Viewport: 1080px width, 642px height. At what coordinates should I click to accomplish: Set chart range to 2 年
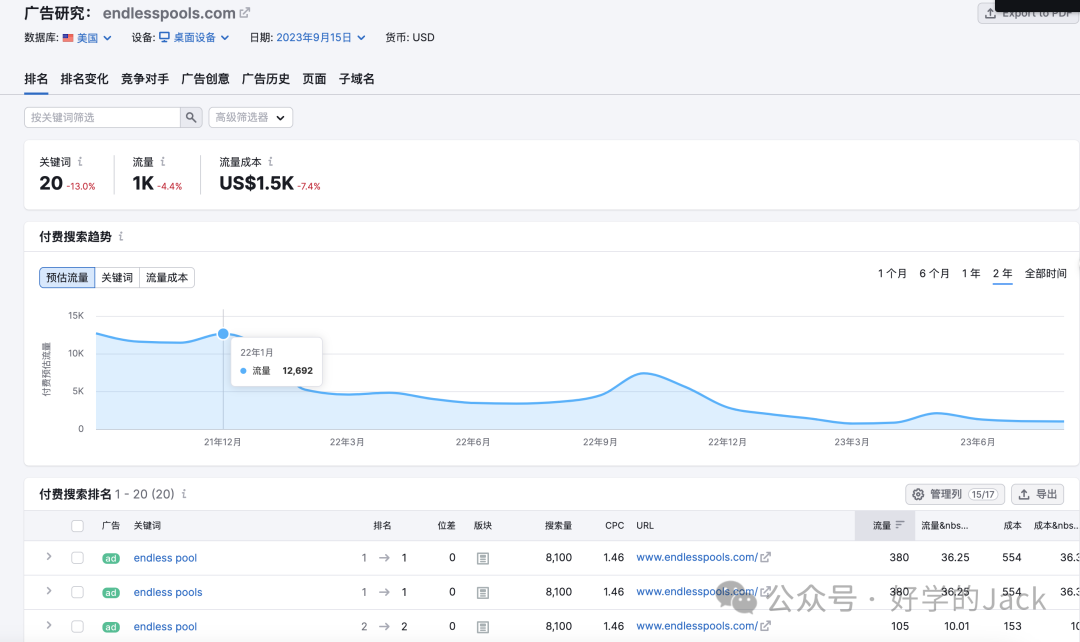1002,273
